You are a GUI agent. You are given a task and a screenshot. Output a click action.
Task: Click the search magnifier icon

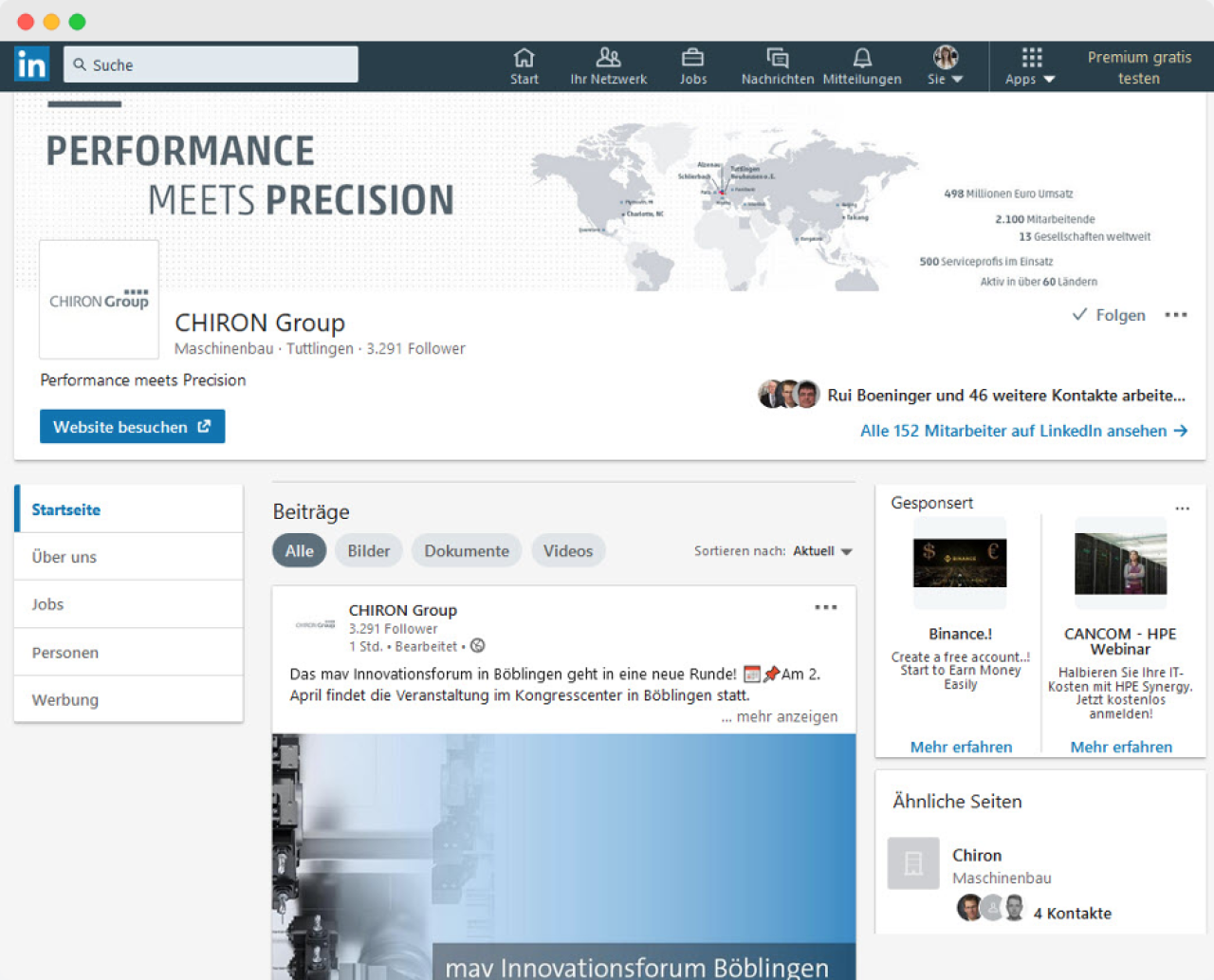click(80, 65)
